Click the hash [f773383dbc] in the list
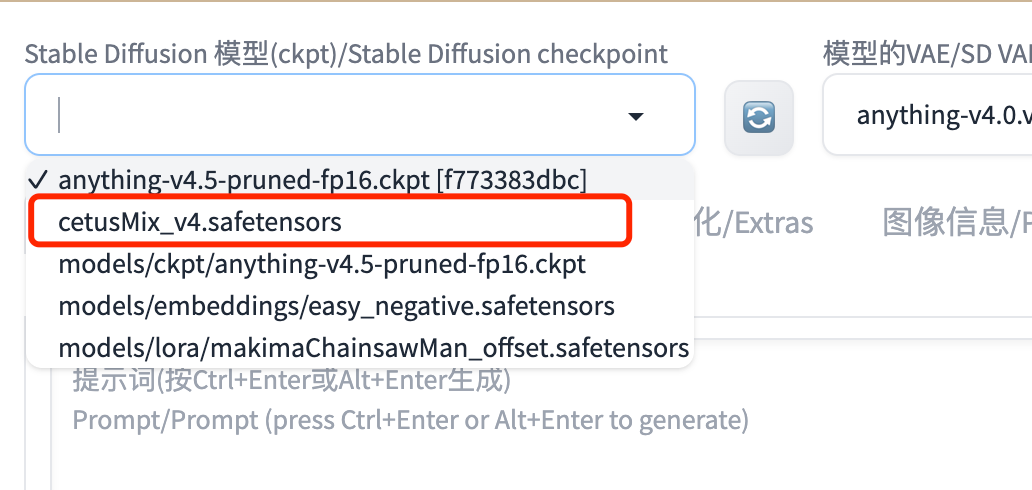 (x=511, y=180)
